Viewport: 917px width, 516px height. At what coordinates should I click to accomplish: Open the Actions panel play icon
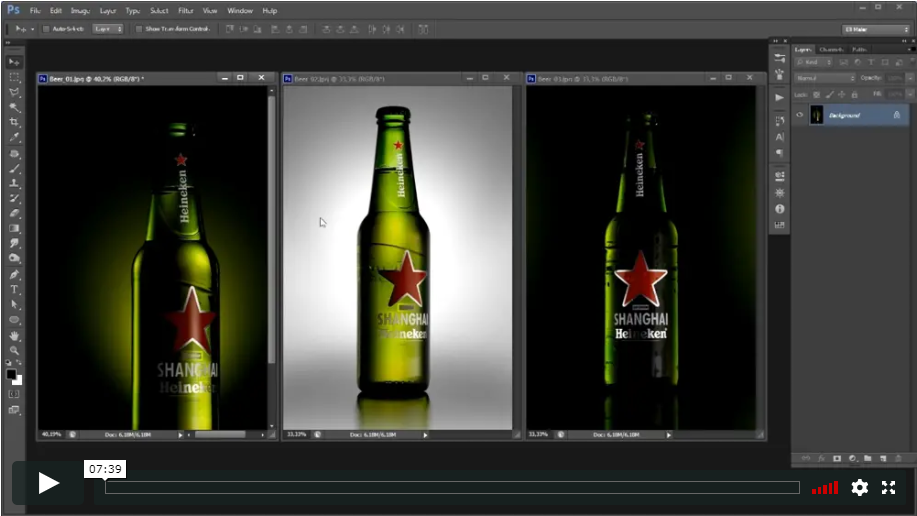point(780,98)
